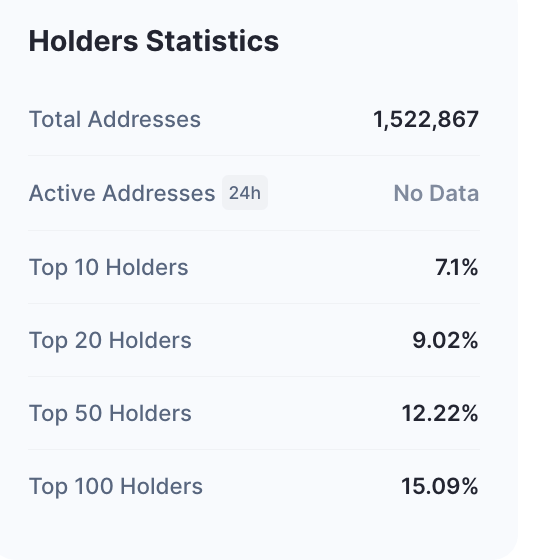Select the Active Addresses label

122,193
